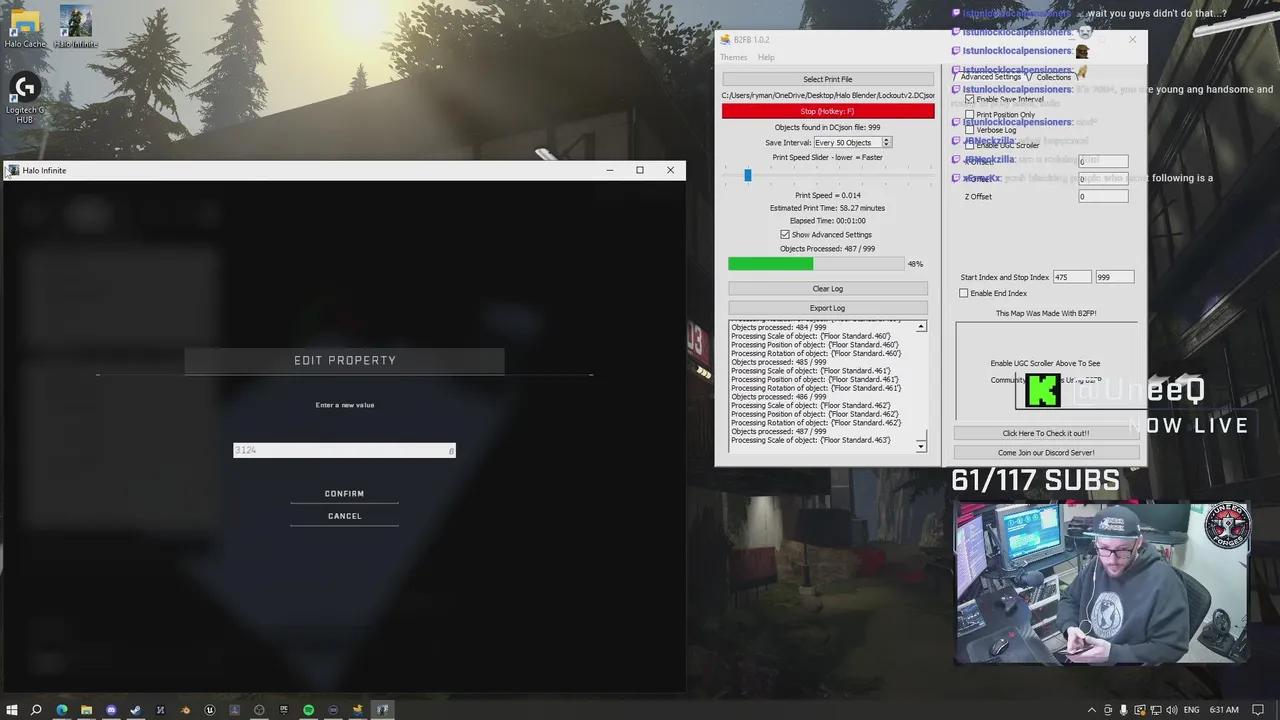This screenshot has width=1280, height=720.
Task: Open taskbar Search
Action: [36, 710]
